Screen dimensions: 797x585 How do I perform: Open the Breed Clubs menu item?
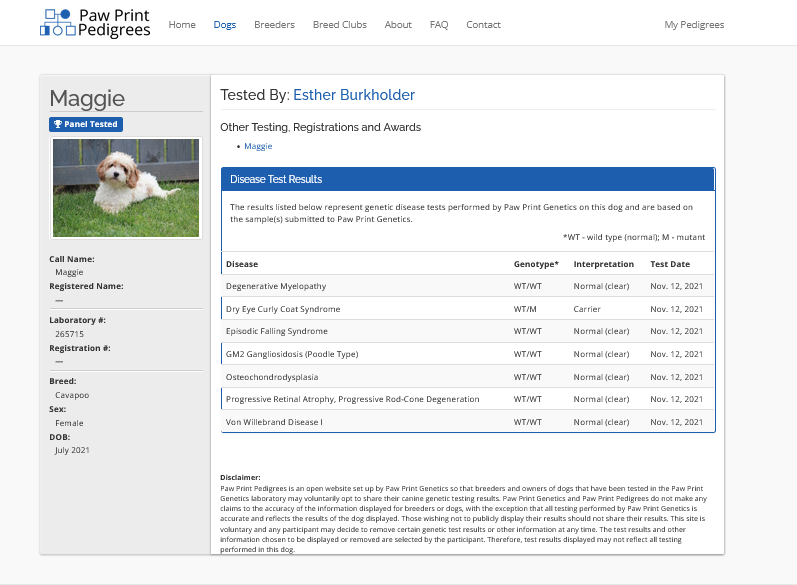click(x=339, y=25)
